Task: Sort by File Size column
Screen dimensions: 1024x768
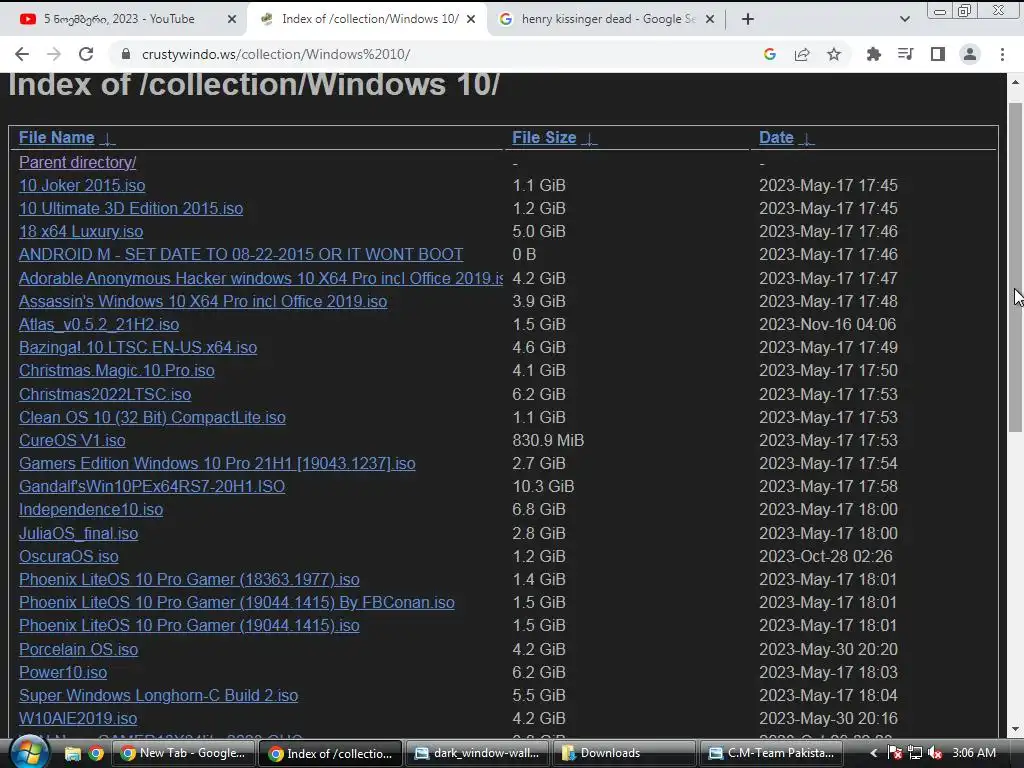Action: tap(544, 137)
